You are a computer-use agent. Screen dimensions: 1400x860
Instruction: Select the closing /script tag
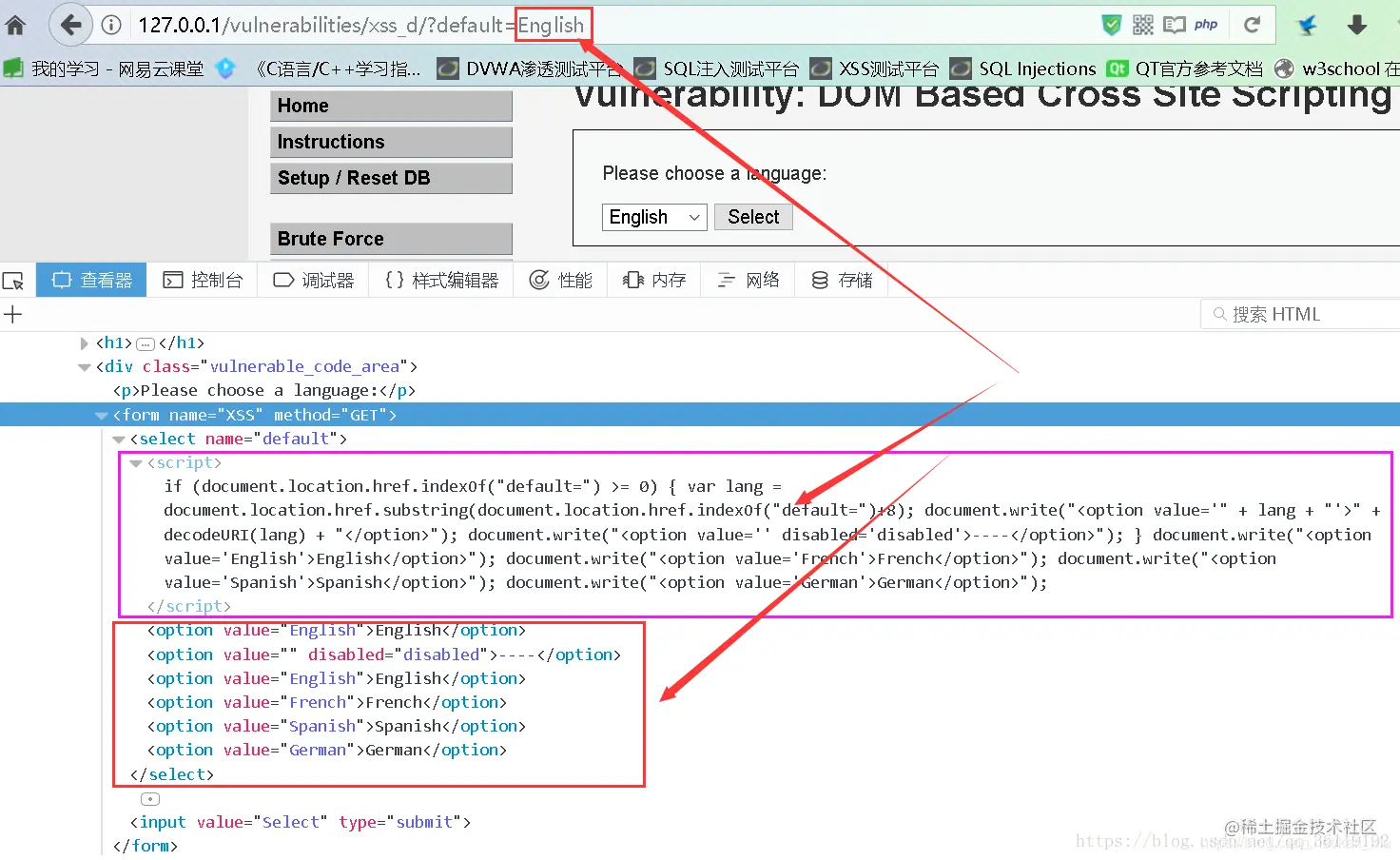point(188,606)
